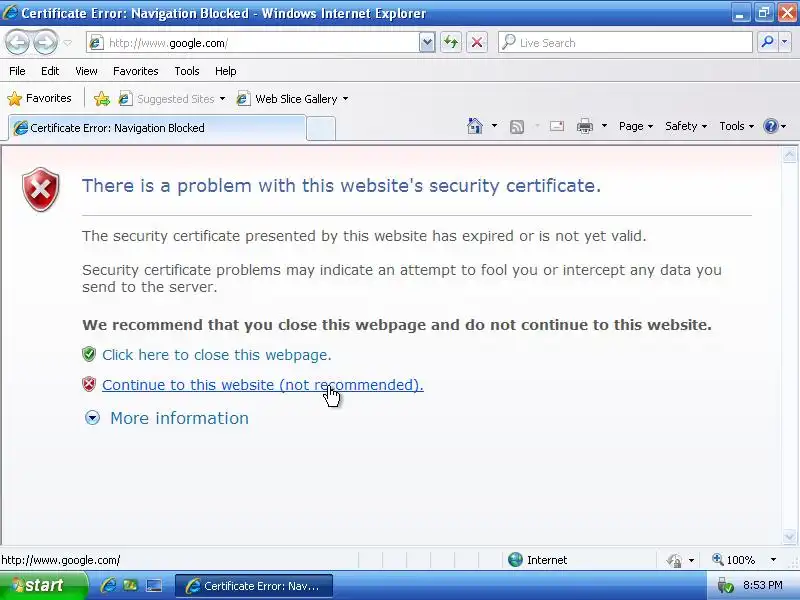
Task: Open the search provider dropdown arrow
Action: [x=785, y=43]
